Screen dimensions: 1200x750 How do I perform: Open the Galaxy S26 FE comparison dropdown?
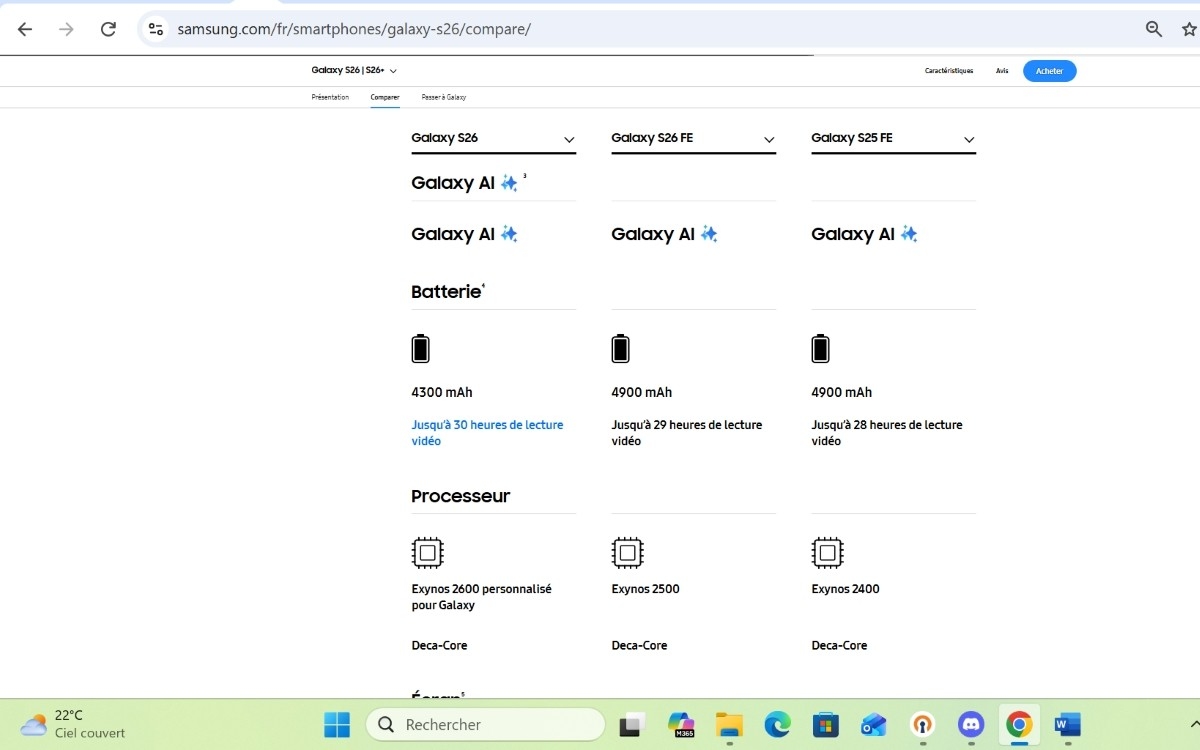(694, 139)
